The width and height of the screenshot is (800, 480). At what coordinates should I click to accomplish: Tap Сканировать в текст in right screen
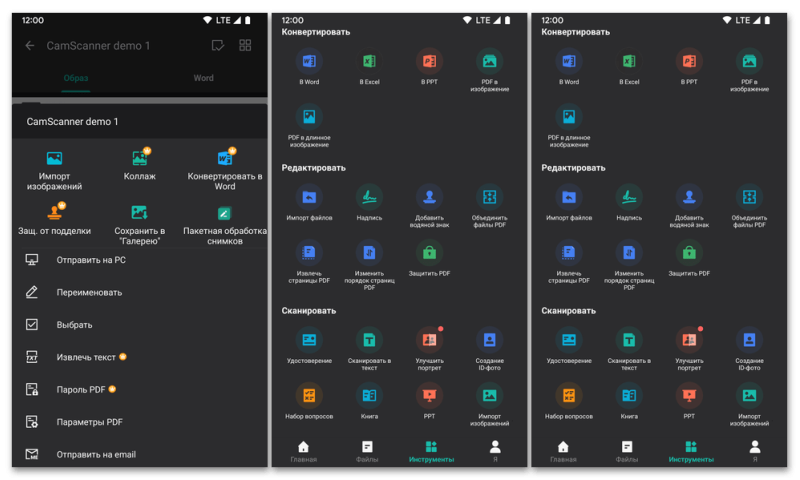629,349
